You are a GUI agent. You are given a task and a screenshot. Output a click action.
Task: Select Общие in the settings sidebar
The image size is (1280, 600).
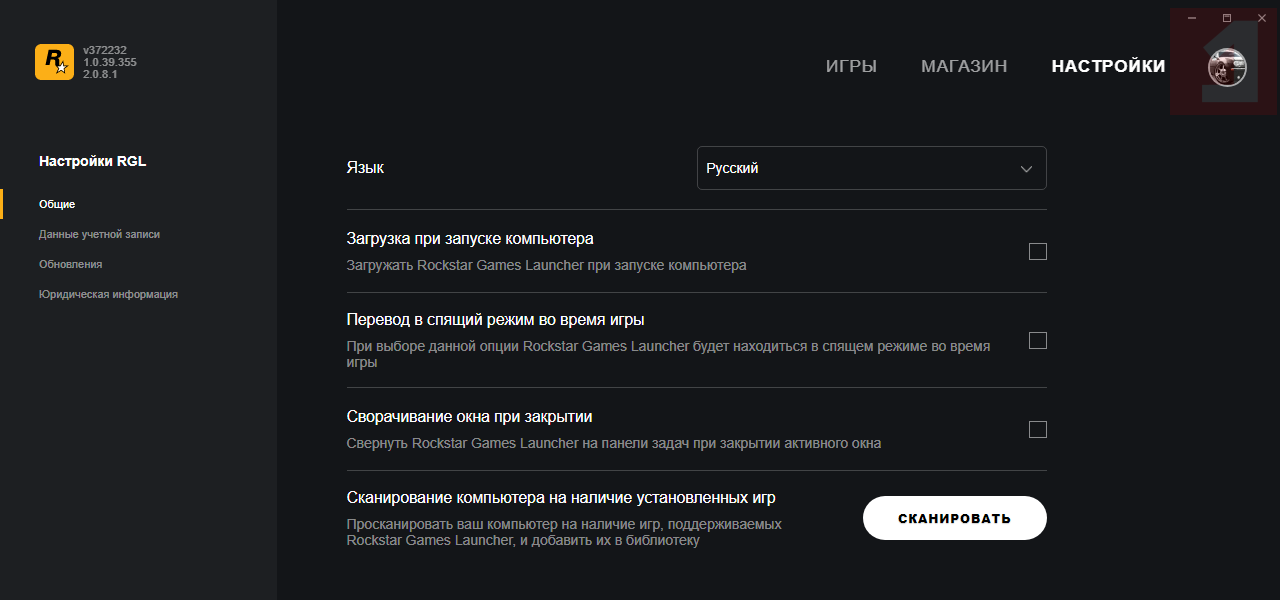click(57, 204)
